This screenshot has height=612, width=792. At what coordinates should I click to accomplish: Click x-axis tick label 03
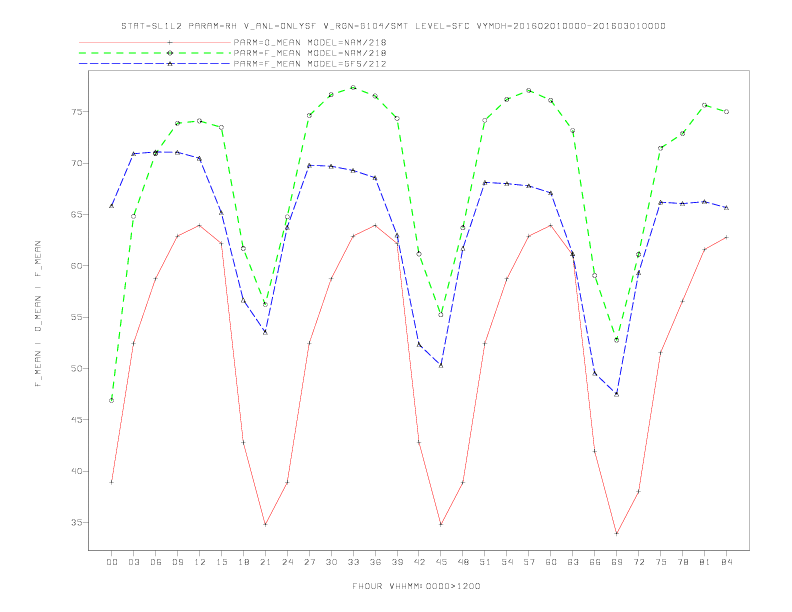133,562
